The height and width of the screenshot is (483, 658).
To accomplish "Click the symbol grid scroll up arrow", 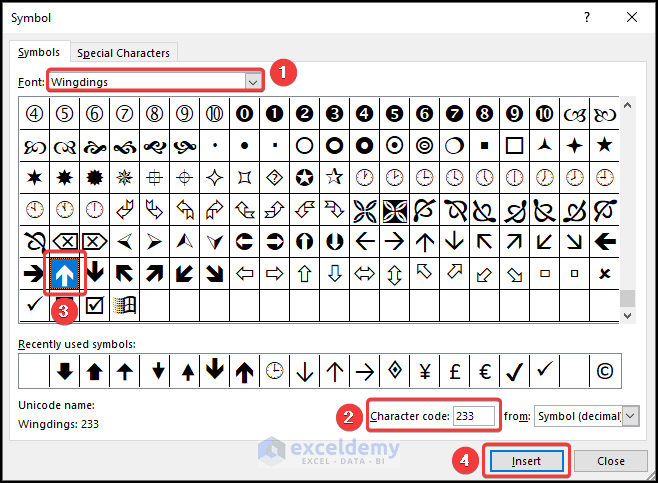I will pyautogui.click(x=627, y=105).
